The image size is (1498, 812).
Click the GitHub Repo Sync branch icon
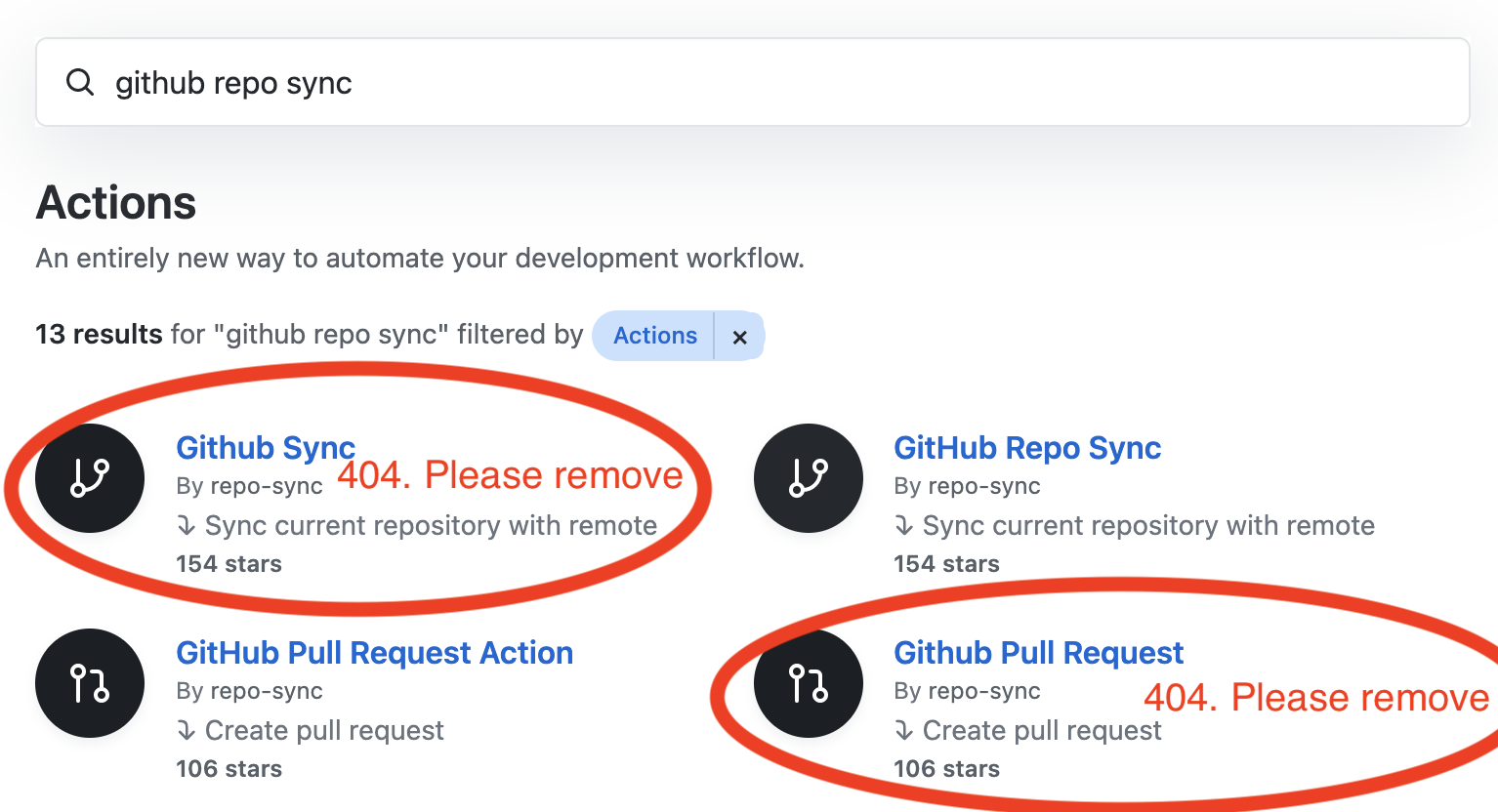tap(809, 478)
